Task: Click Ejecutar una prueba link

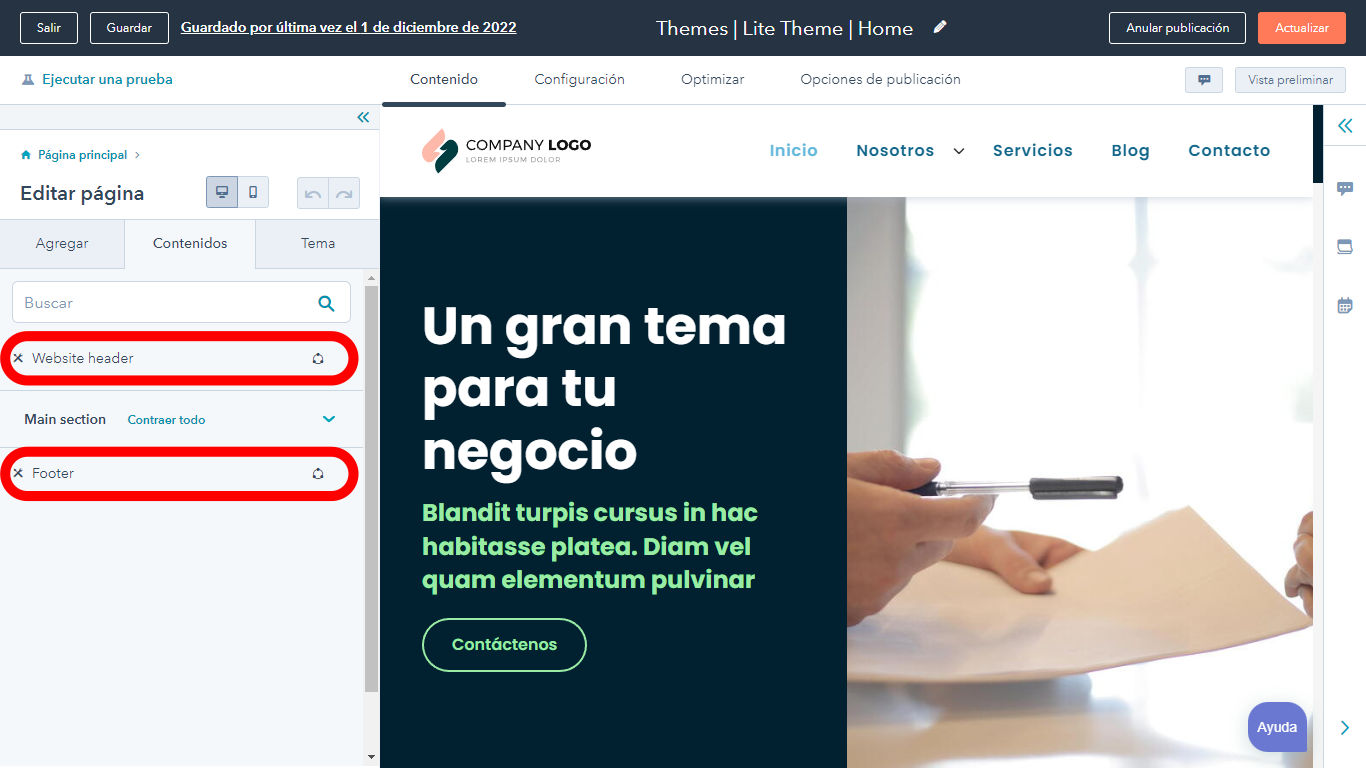Action: pos(107,80)
